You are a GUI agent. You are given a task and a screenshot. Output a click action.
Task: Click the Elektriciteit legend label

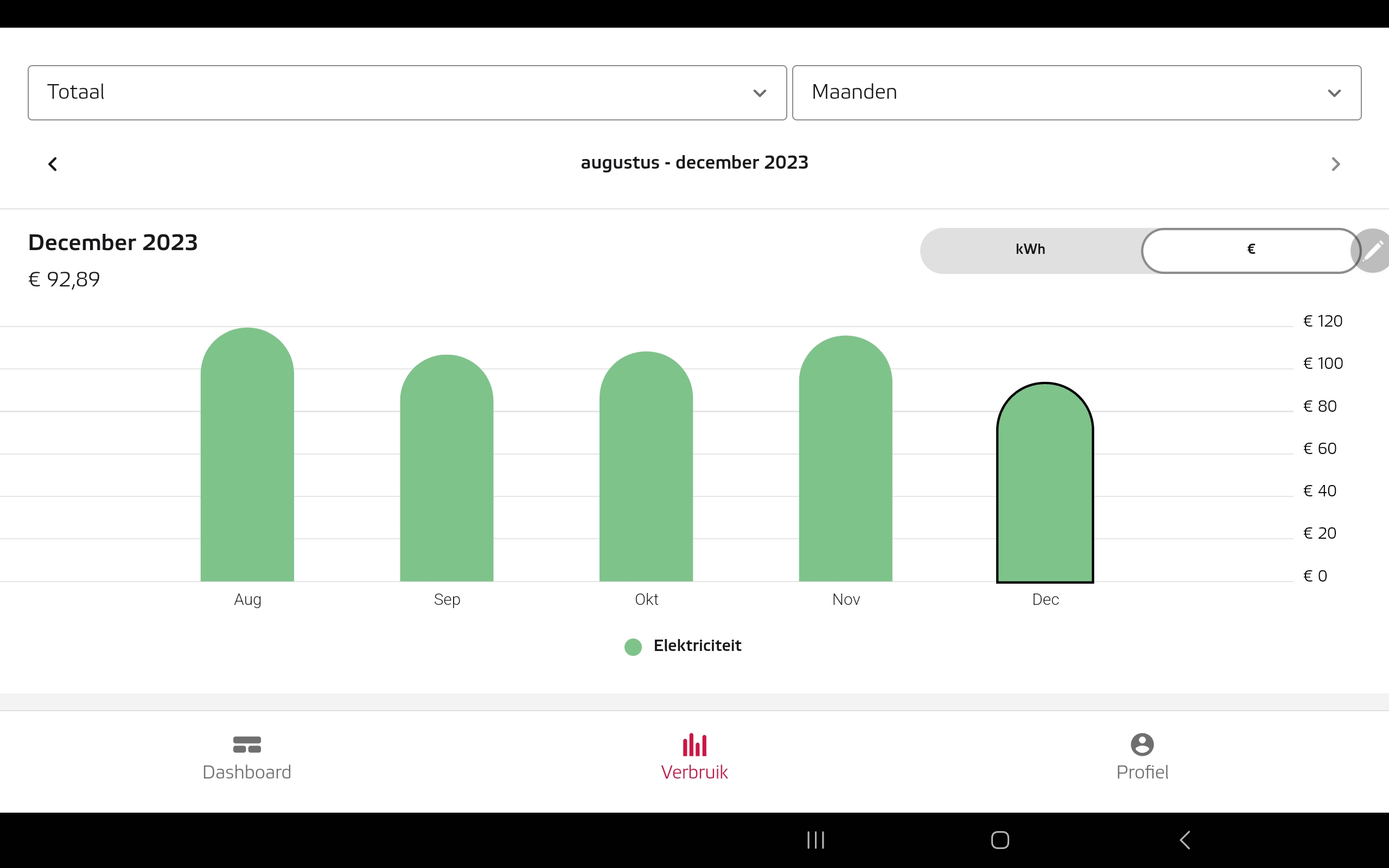tap(697, 646)
